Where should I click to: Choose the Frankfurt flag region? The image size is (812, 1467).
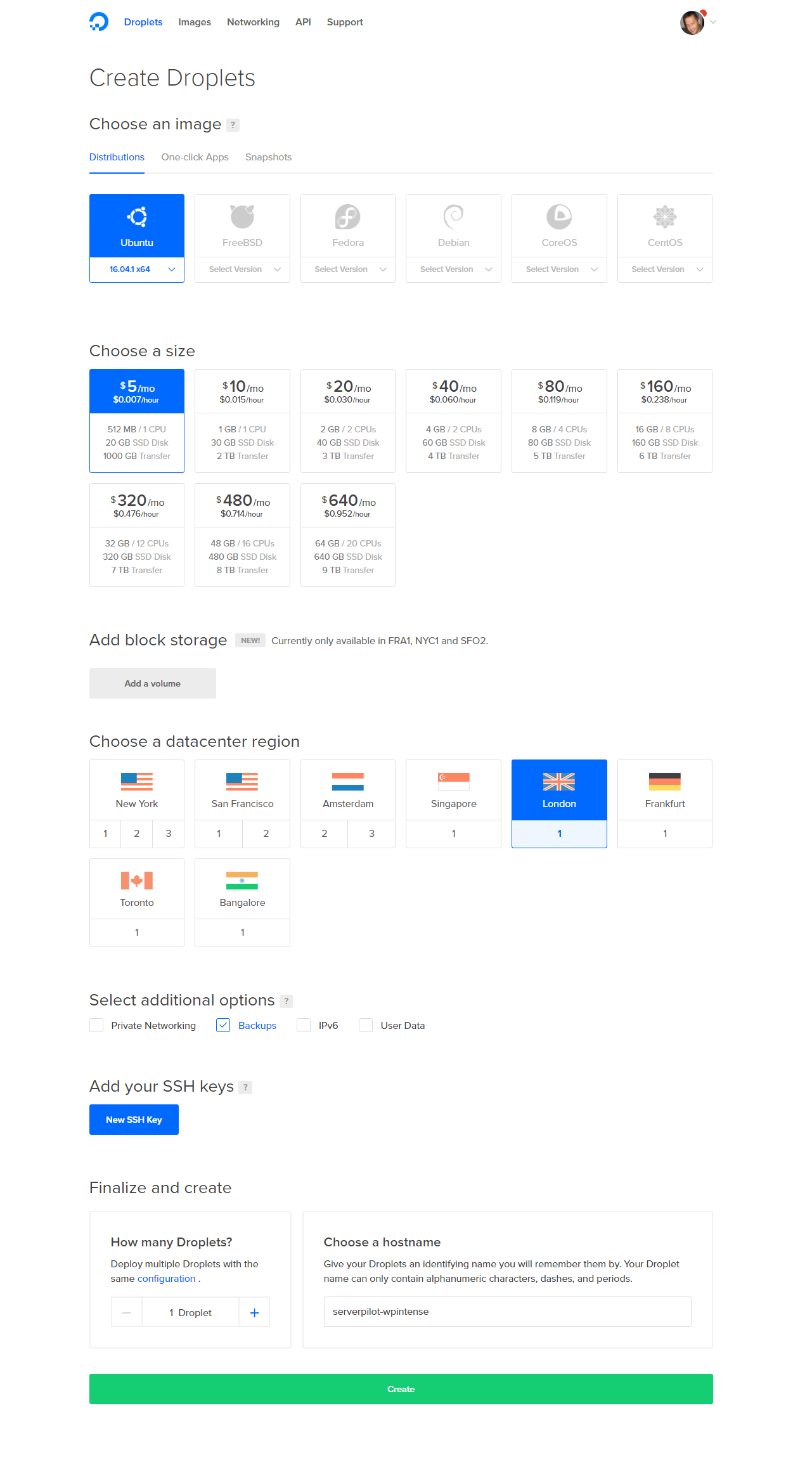point(665,782)
